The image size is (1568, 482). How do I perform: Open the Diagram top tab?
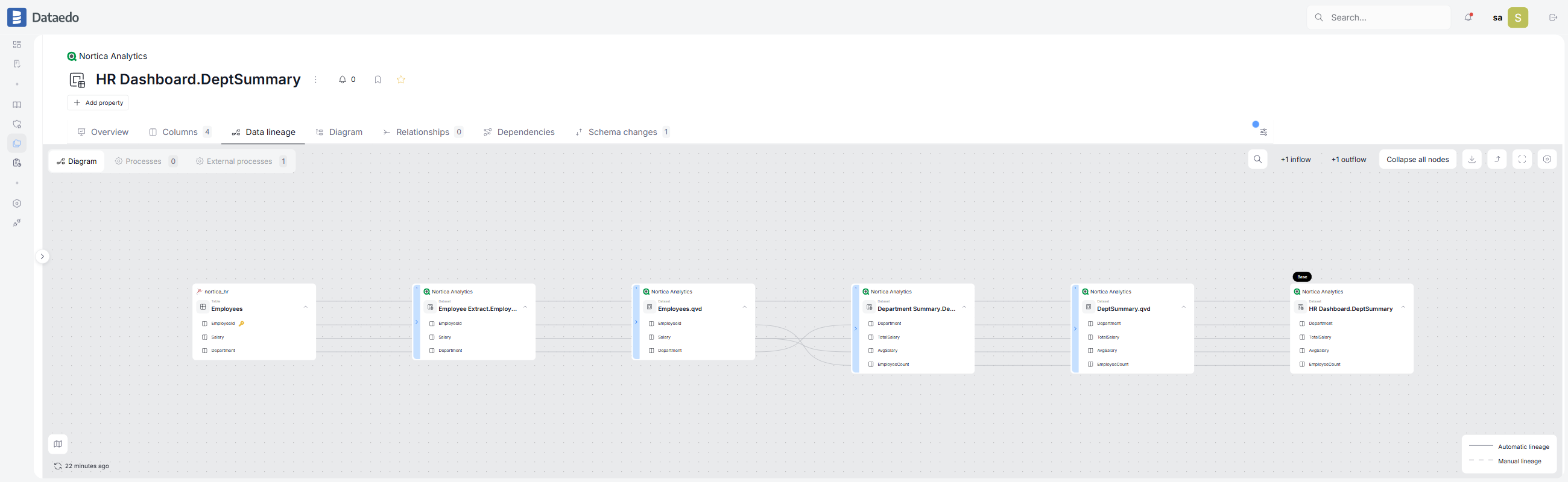coord(339,132)
